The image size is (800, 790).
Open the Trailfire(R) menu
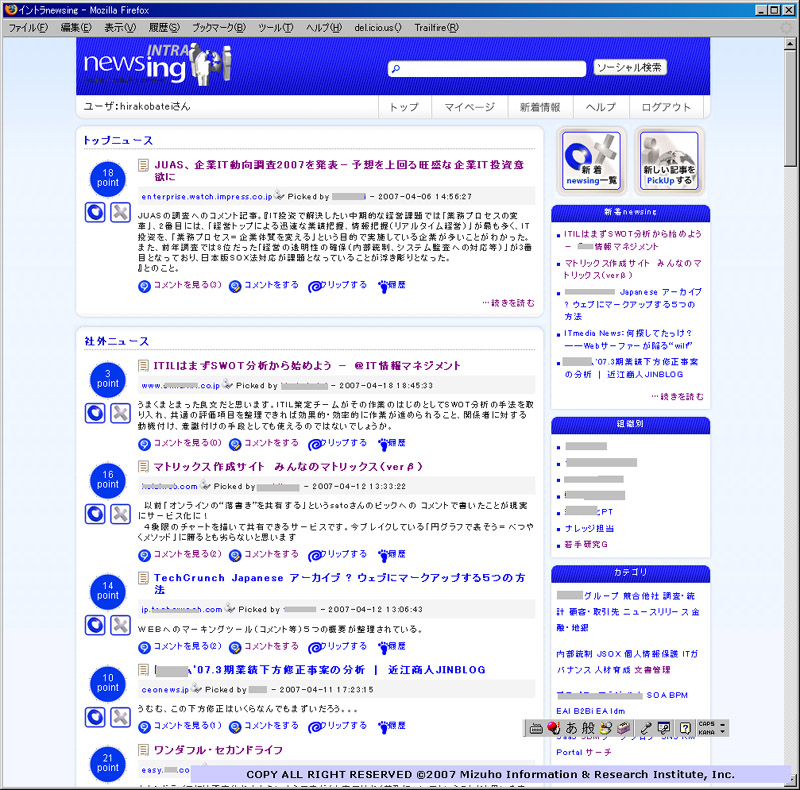(x=436, y=28)
